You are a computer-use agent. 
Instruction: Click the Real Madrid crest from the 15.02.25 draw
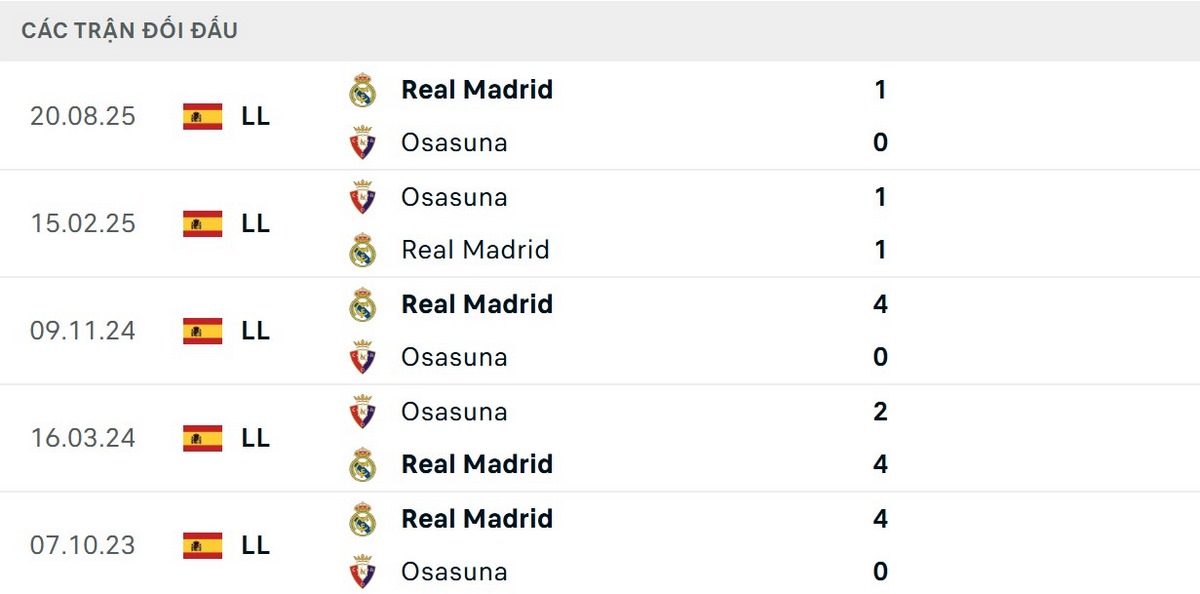[362, 250]
